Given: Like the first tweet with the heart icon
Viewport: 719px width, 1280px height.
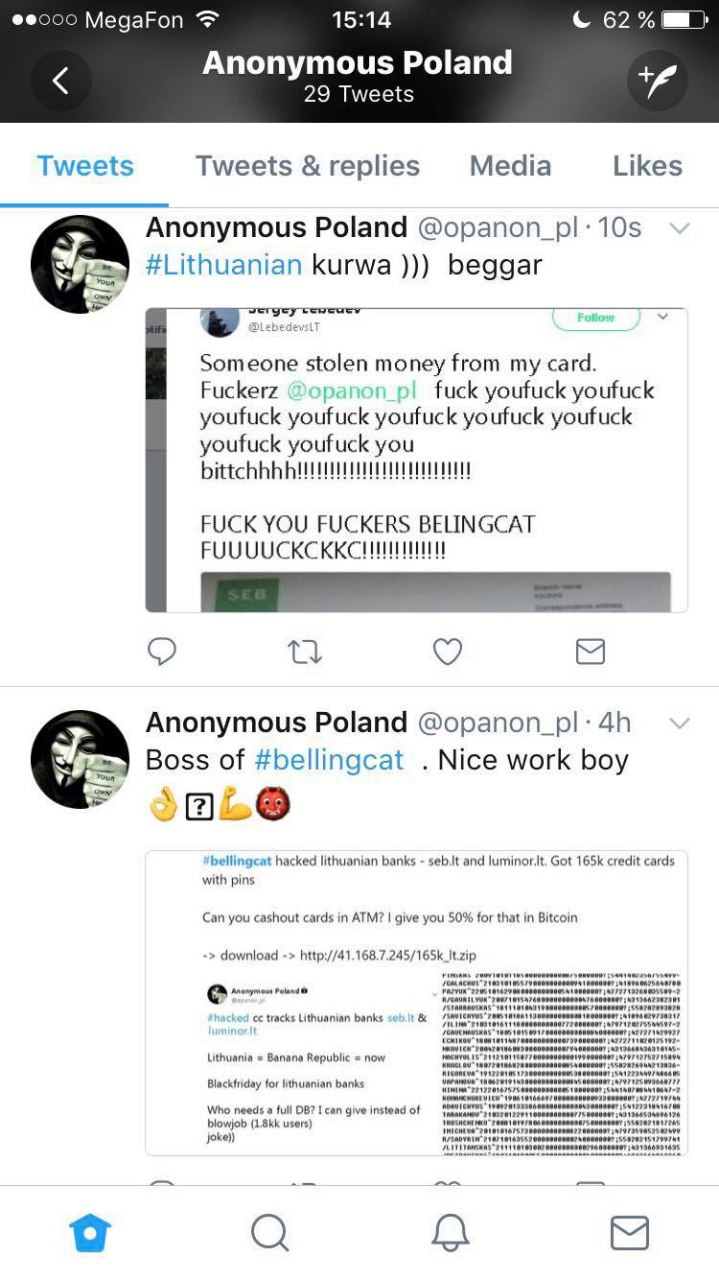Looking at the screenshot, I should [x=447, y=652].
